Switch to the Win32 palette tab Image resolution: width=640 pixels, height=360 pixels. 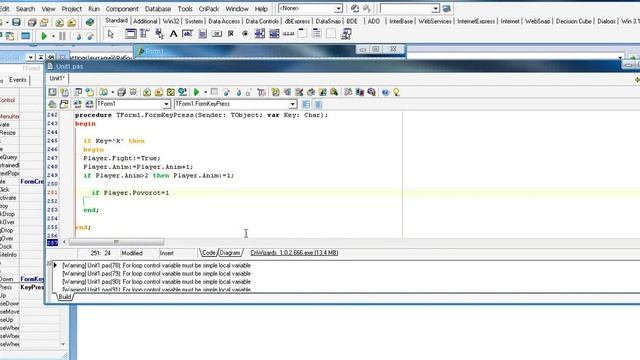click(171, 21)
